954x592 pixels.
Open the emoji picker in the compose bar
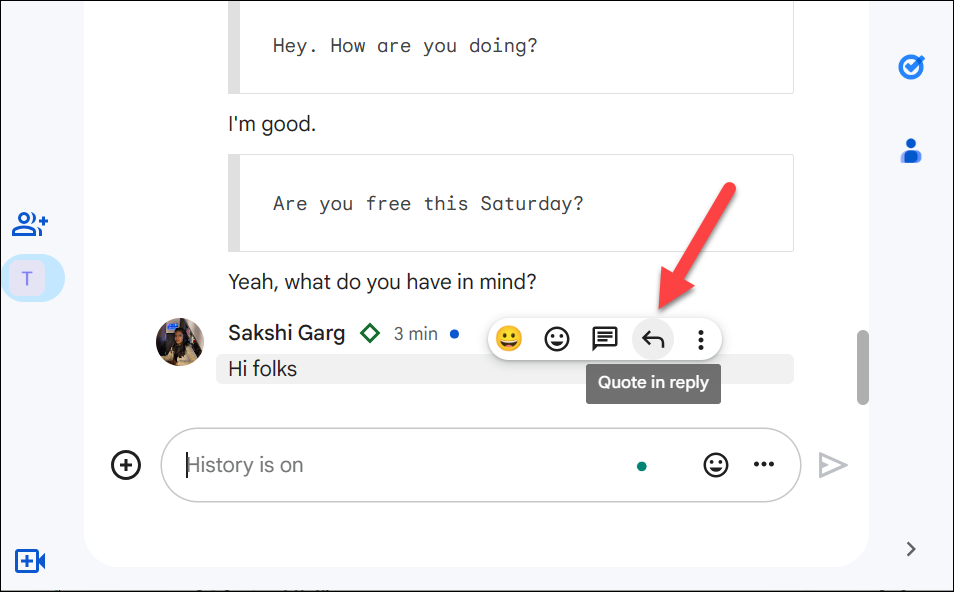716,464
